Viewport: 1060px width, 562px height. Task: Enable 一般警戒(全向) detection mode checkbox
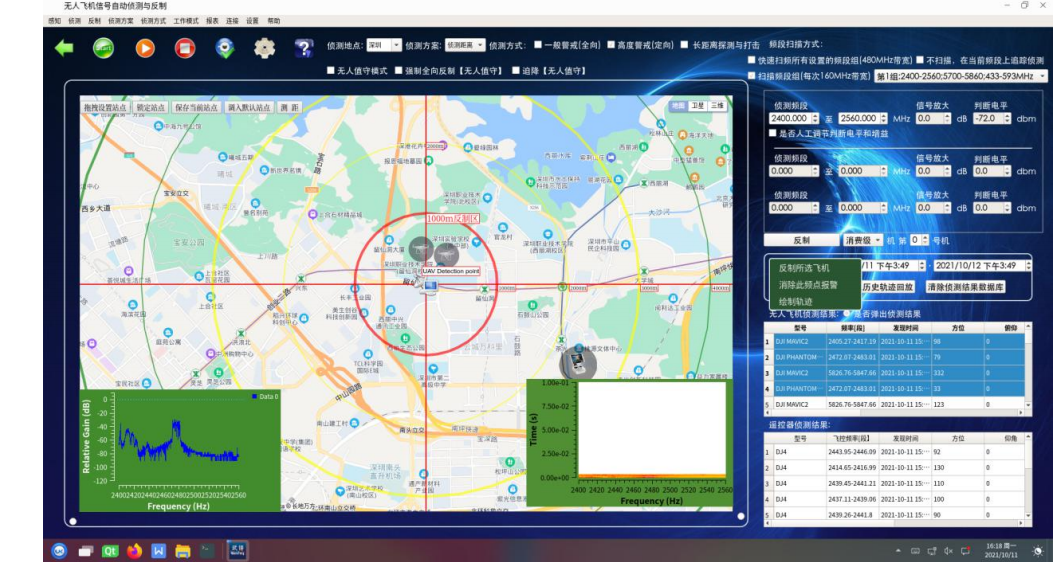click(x=538, y=45)
